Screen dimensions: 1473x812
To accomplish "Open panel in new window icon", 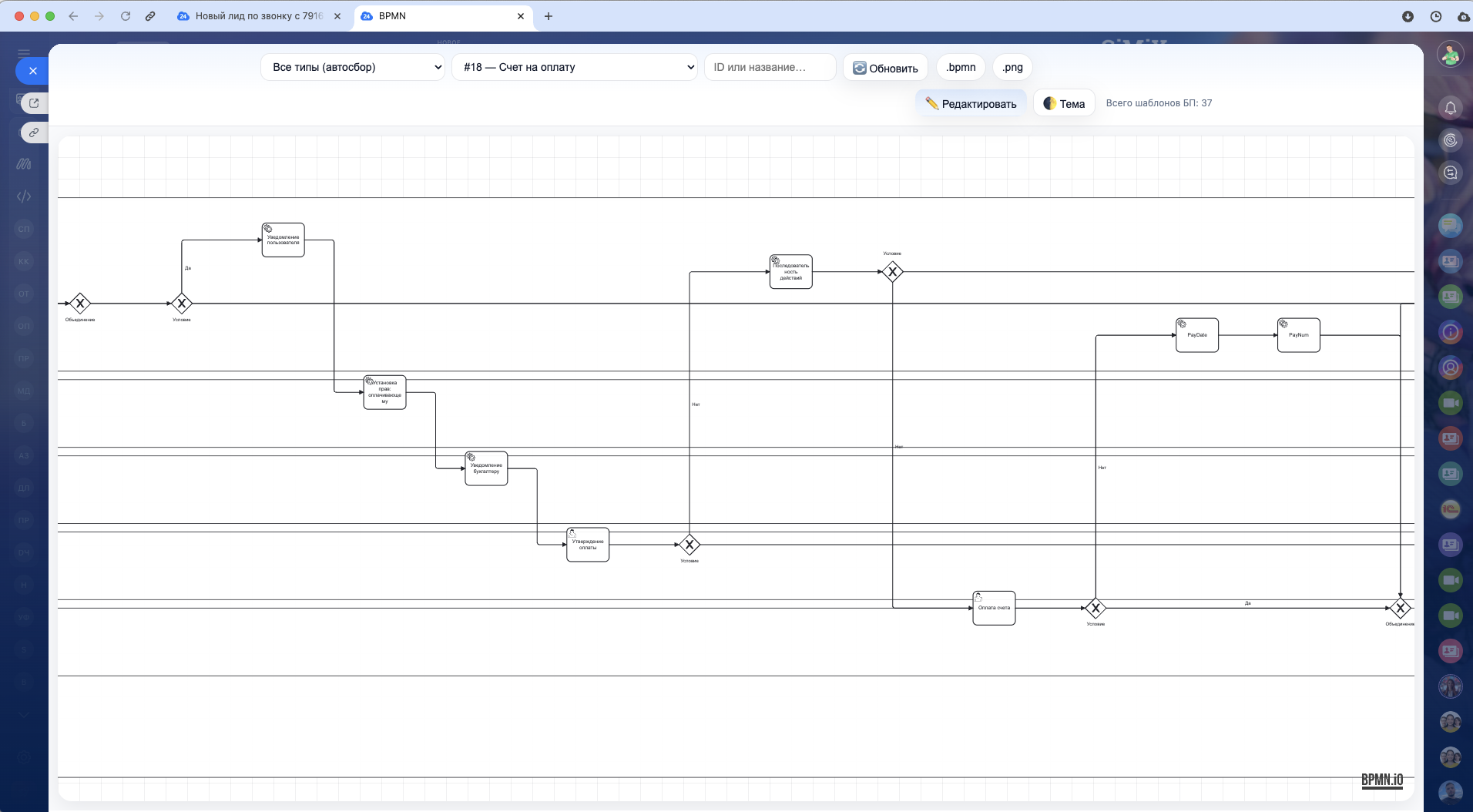I will [34, 103].
